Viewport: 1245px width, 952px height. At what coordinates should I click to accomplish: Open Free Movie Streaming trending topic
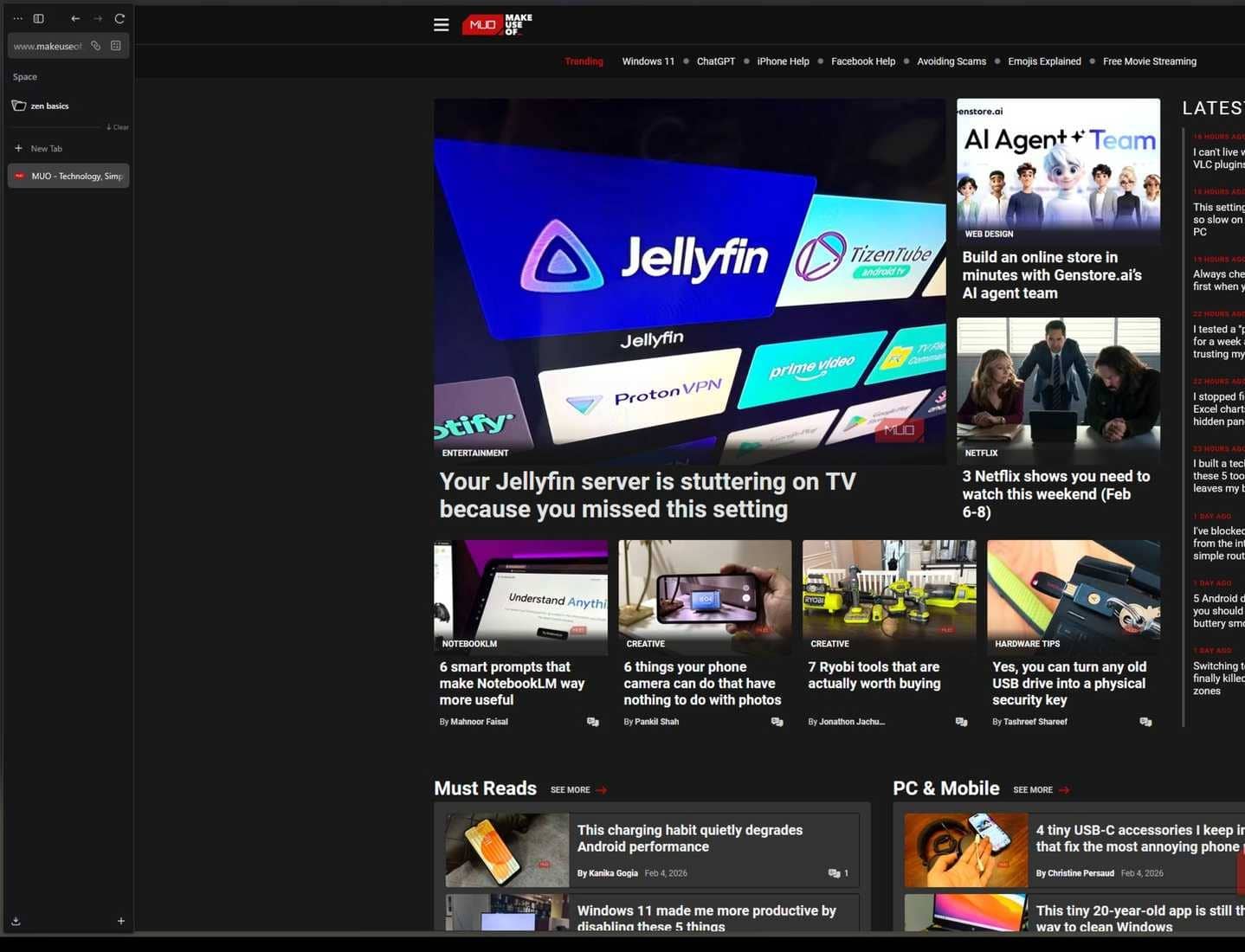[1150, 61]
